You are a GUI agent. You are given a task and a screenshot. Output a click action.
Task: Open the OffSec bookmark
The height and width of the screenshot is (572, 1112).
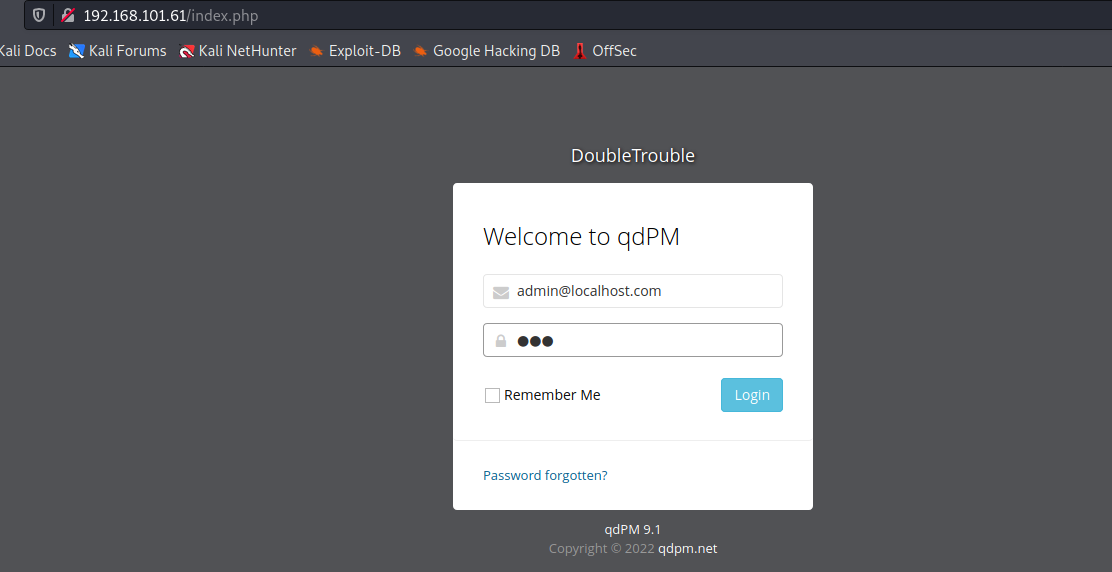coord(605,51)
